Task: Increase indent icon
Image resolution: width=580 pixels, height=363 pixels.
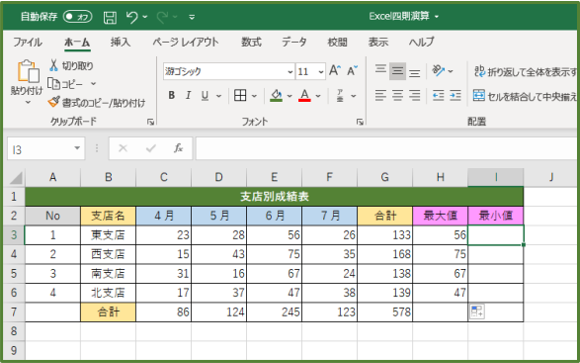Action: tap(455, 96)
